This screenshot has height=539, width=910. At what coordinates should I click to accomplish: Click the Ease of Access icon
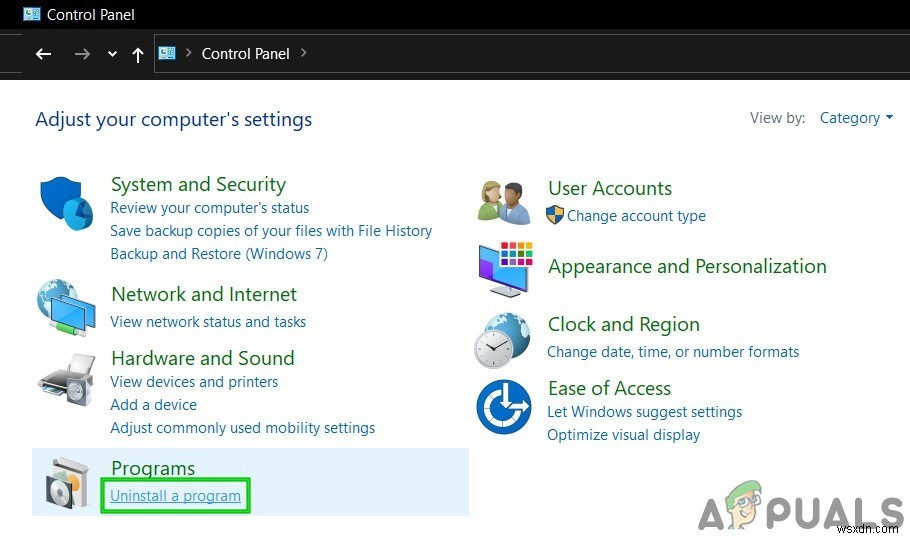[503, 407]
